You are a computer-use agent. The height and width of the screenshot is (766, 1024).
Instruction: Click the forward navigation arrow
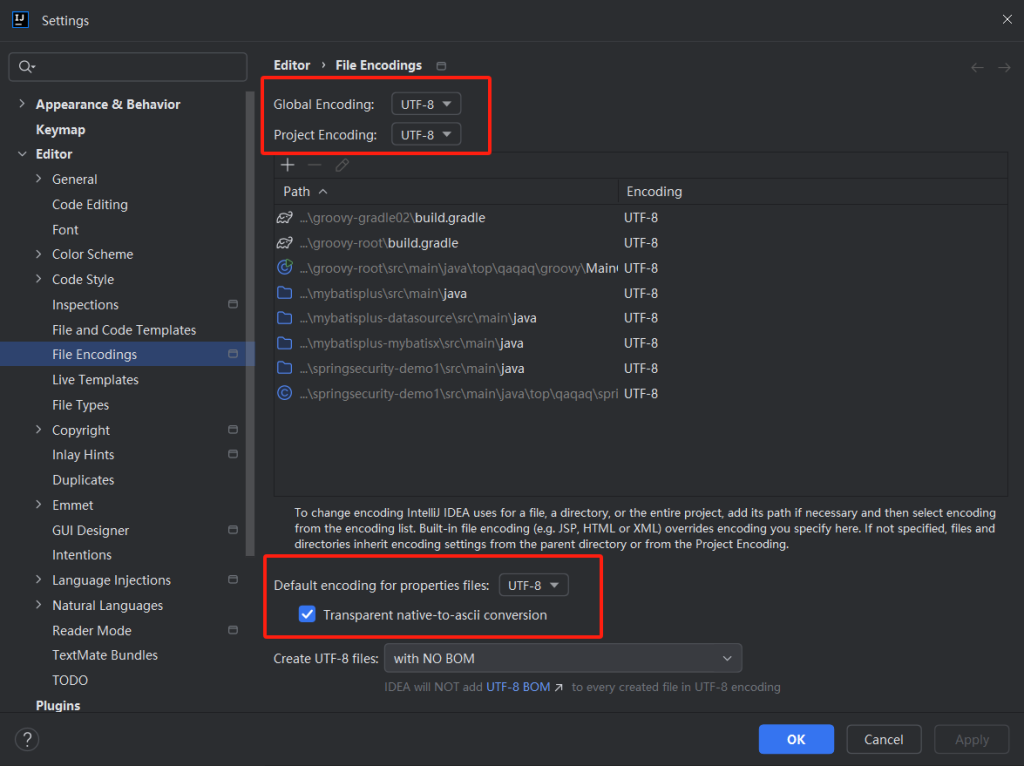(x=1004, y=67)
